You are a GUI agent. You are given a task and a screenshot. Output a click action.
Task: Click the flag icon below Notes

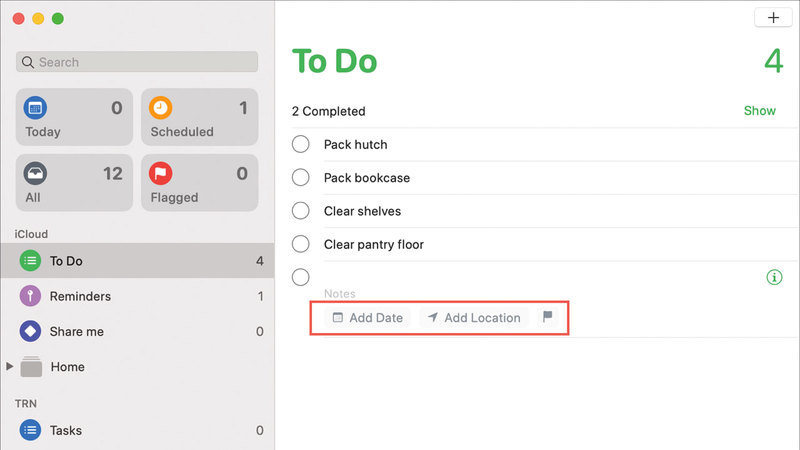(547, 317)
